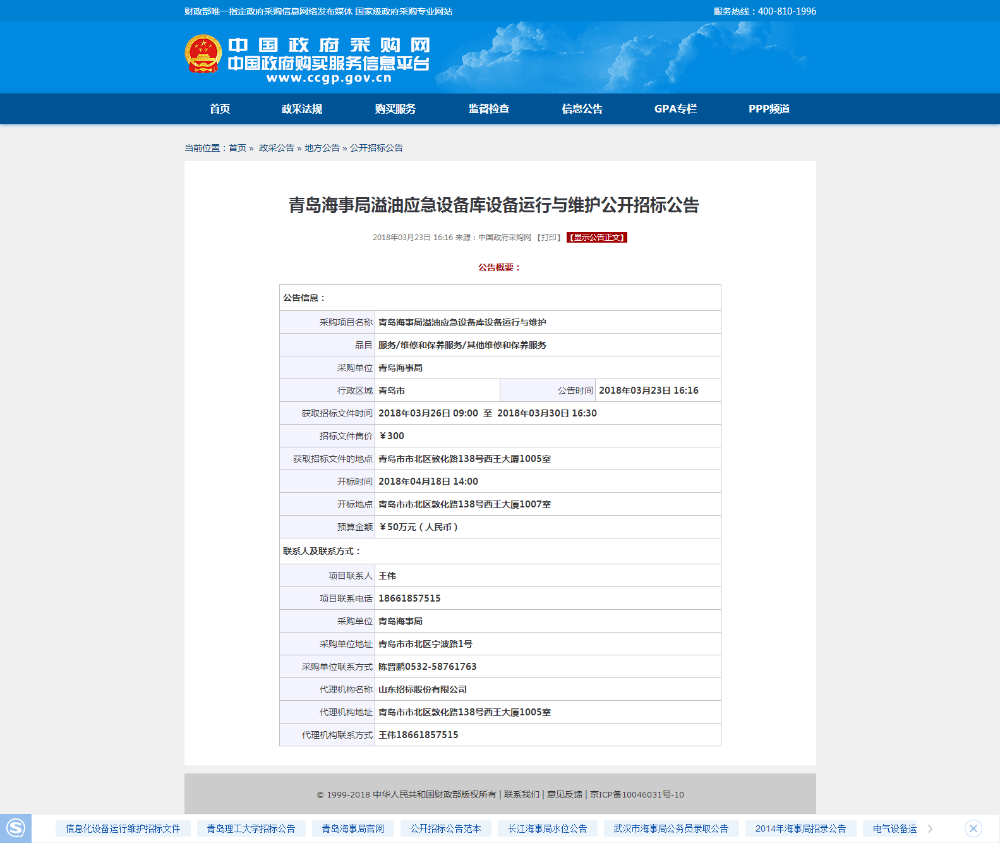
Task: Go to 政采公告 in breadcrumb
Action: point(276,148)
